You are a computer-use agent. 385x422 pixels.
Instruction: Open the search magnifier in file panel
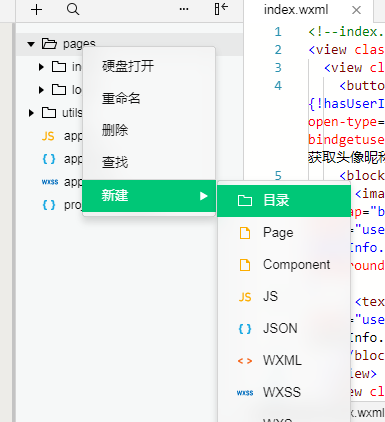point(73,9)
